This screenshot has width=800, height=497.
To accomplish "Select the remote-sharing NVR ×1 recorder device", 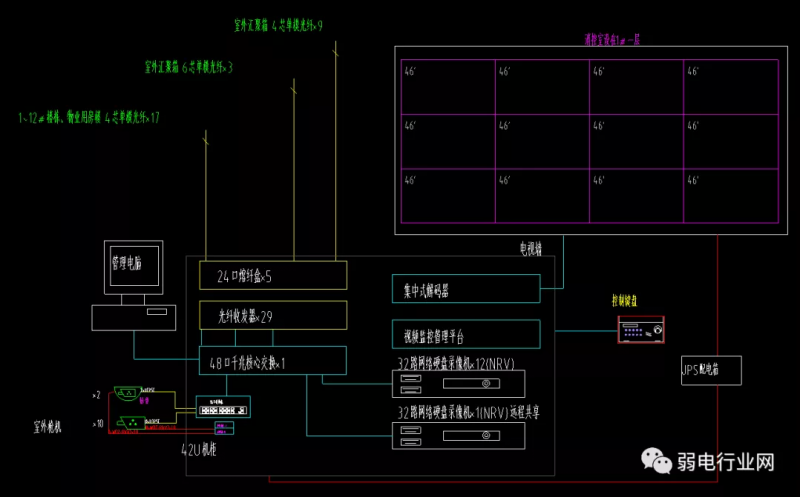I will click(x=456, y=433).
